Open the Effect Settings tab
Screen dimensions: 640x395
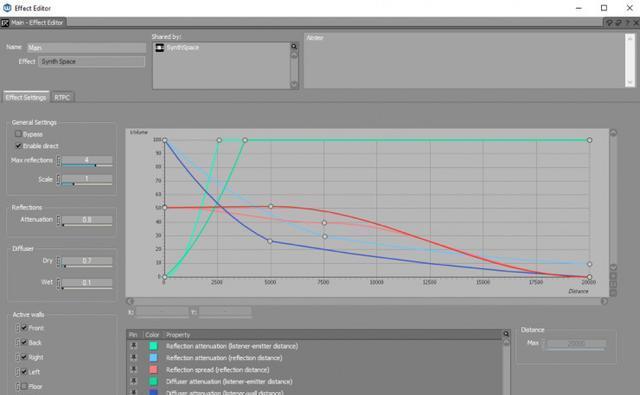(26, 97)
